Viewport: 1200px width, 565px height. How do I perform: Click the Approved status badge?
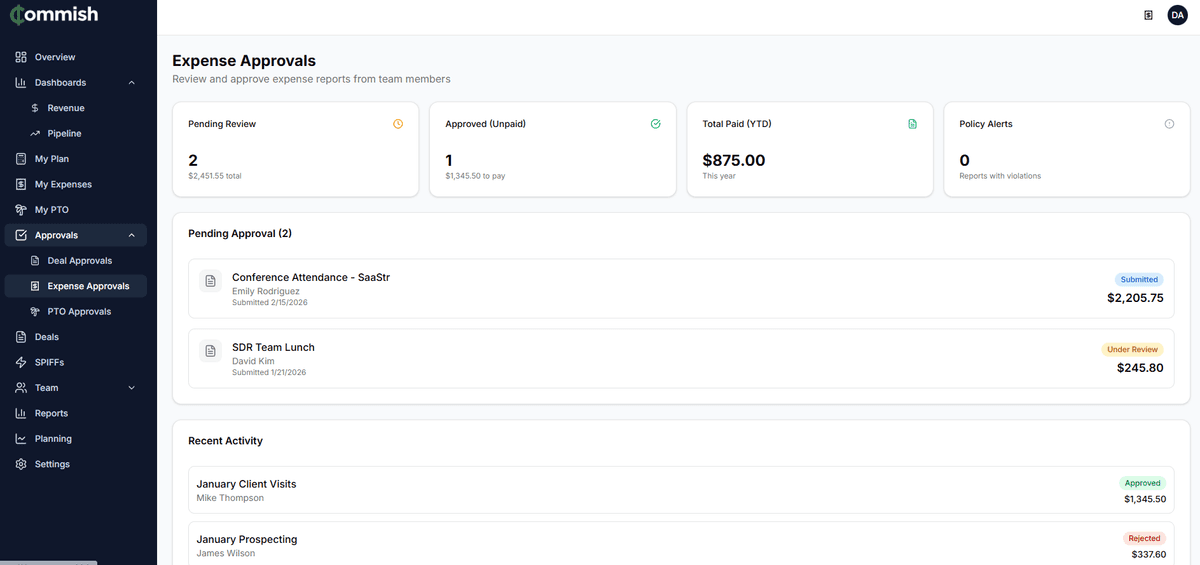coord(1142,483)
